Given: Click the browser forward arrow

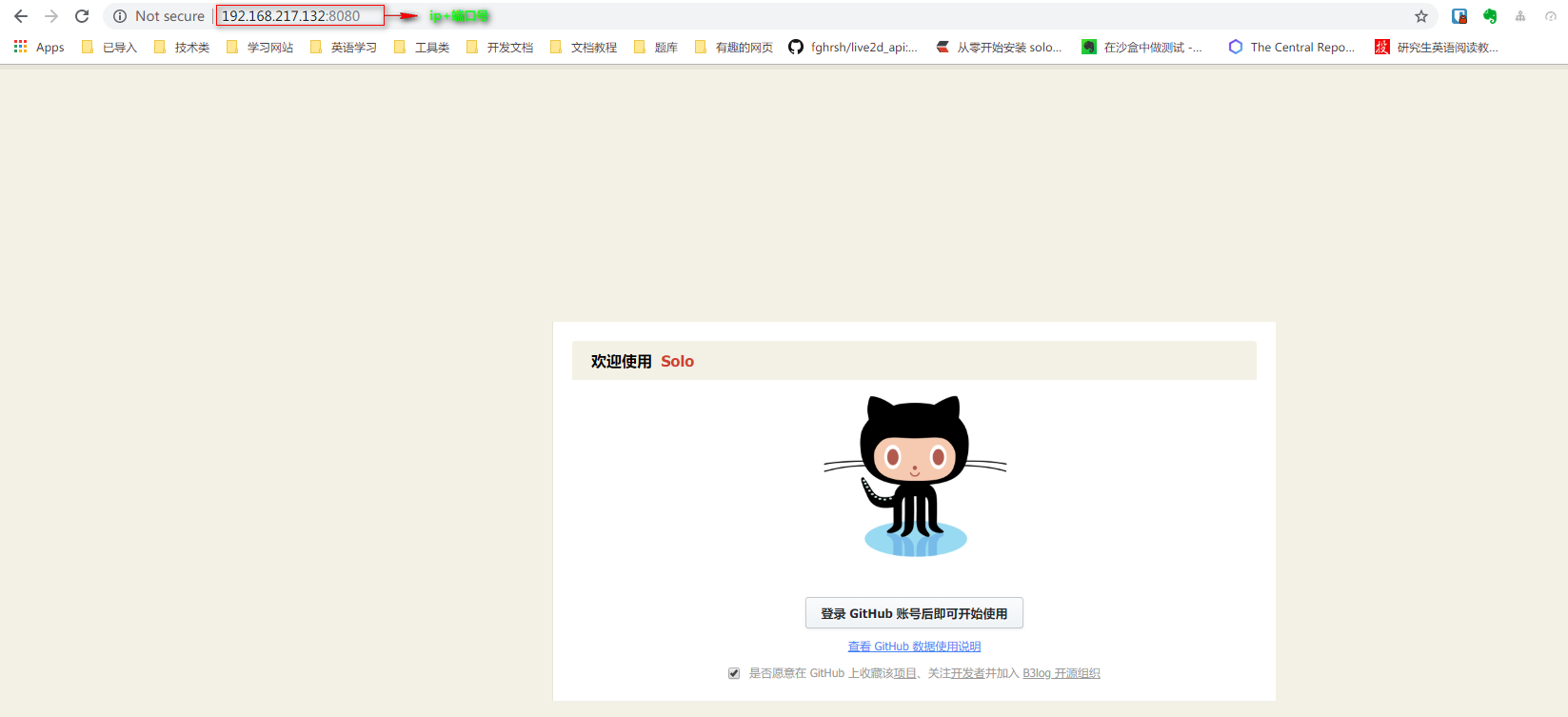Looking at the screenshot, I should (51, 16).
